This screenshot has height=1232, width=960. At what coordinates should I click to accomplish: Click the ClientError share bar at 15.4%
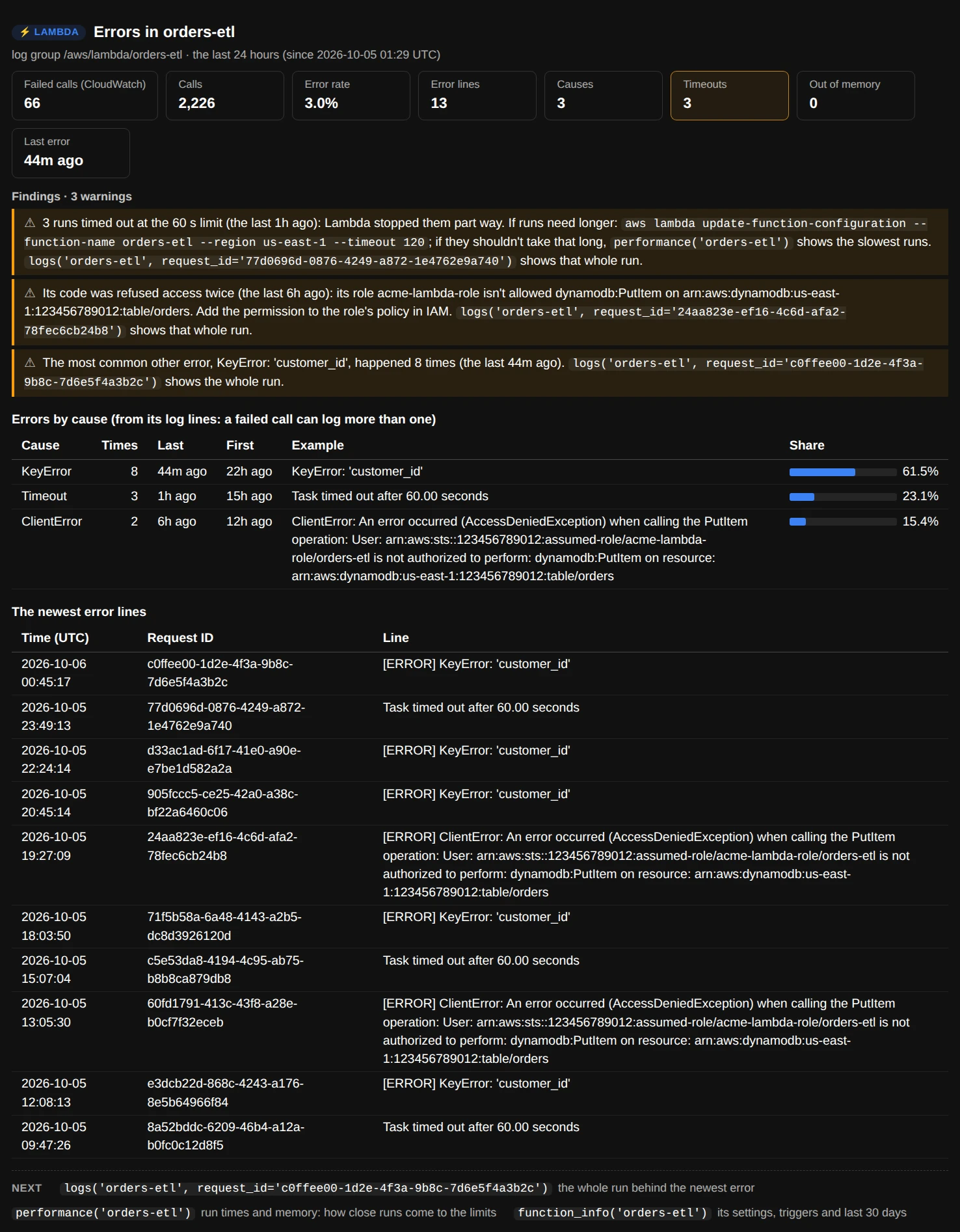(842, 522)
